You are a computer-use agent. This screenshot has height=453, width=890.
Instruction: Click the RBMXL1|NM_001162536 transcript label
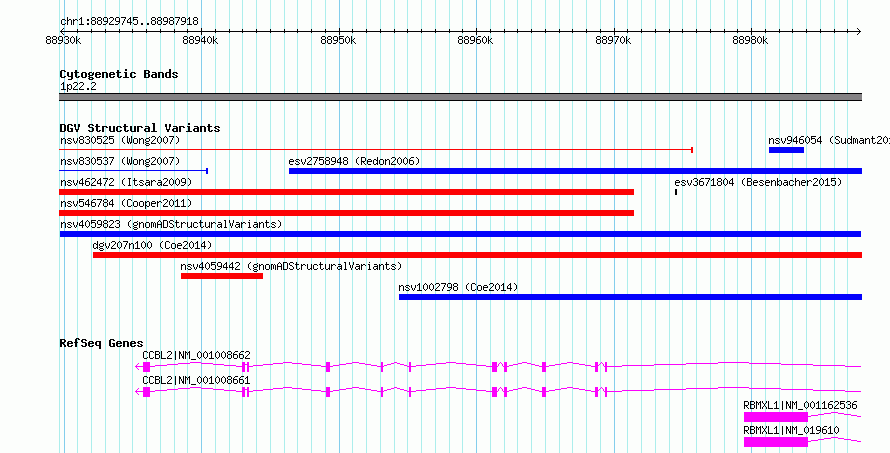point(800,405)
